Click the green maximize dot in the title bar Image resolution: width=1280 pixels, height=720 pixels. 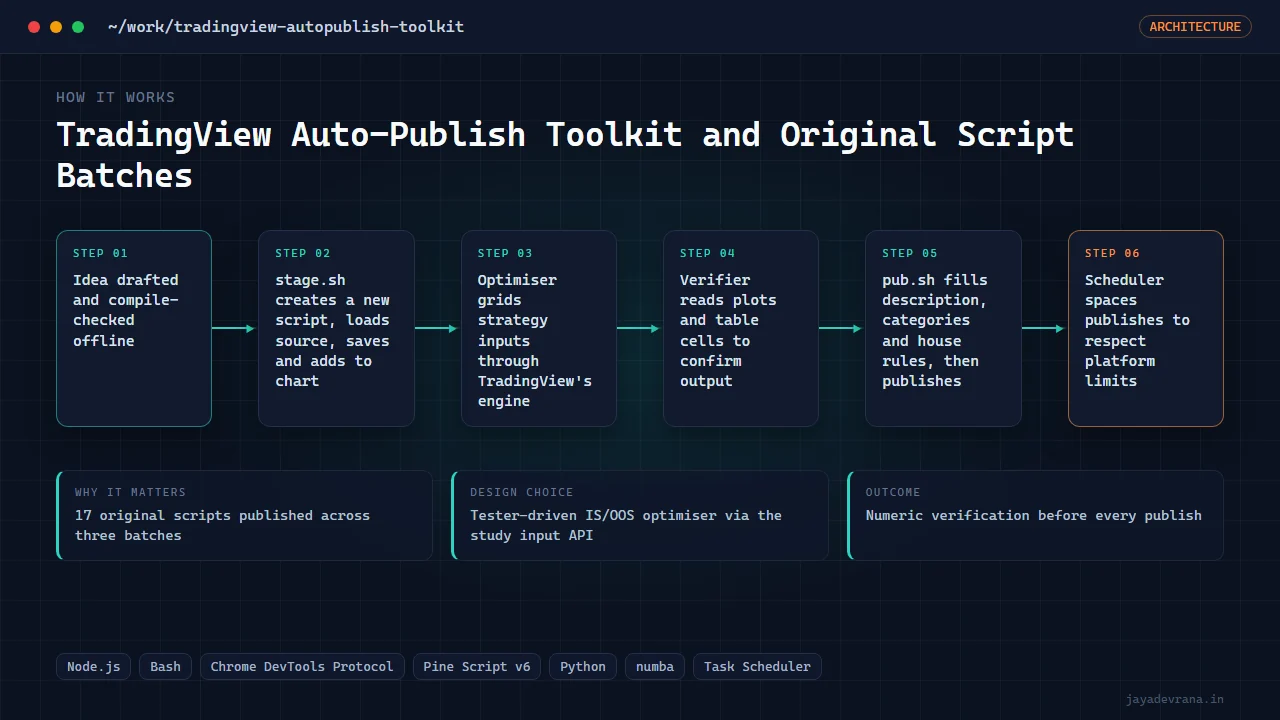(x=78, y=27)
